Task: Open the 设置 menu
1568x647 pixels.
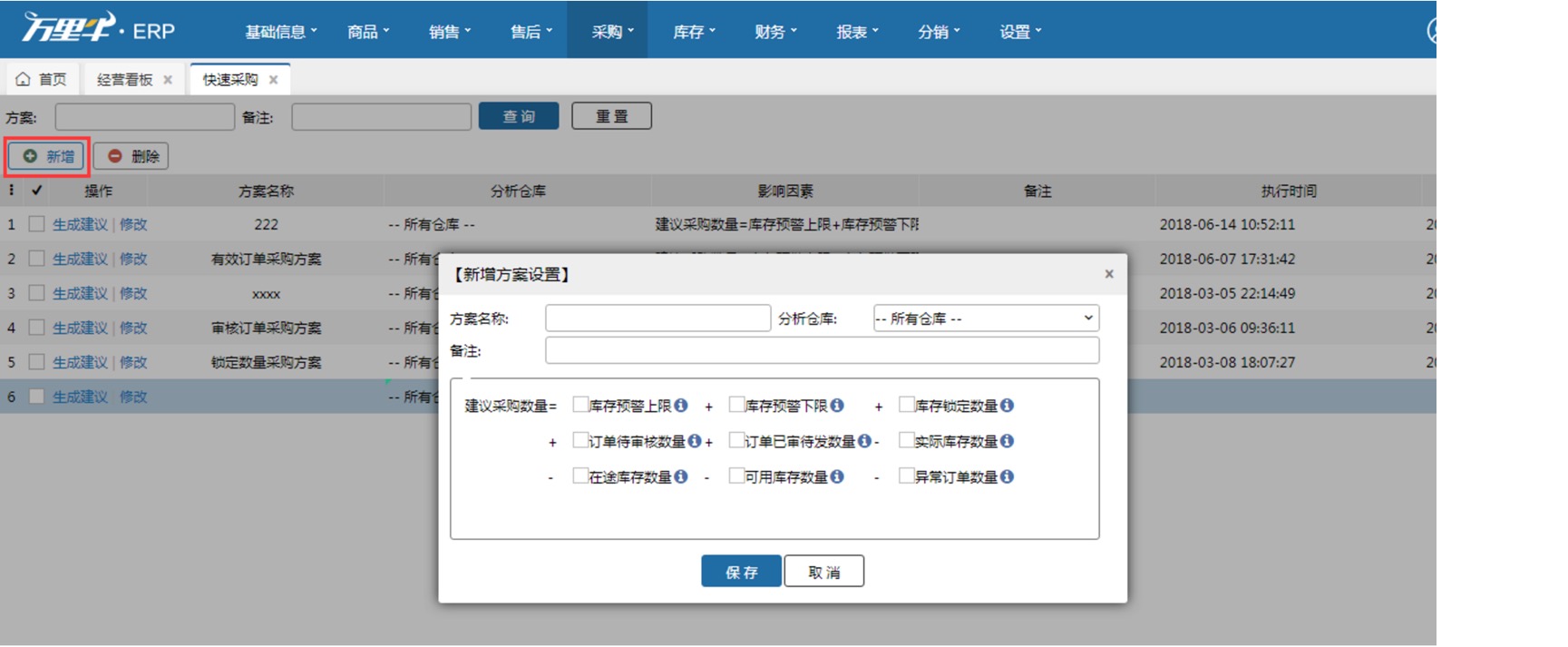Action: [1021, 32]
